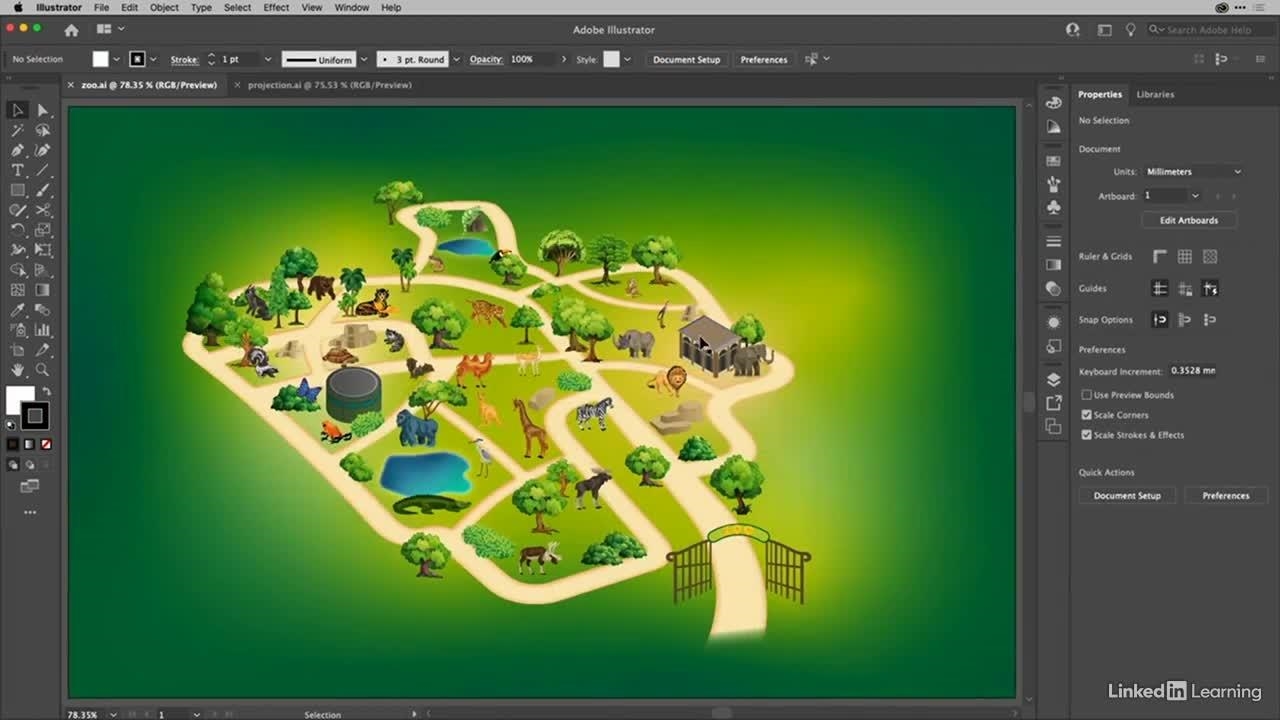Activate the Hand tool
The height and width of the screenshot is (720, 1280).
click(x=17, y=370)
